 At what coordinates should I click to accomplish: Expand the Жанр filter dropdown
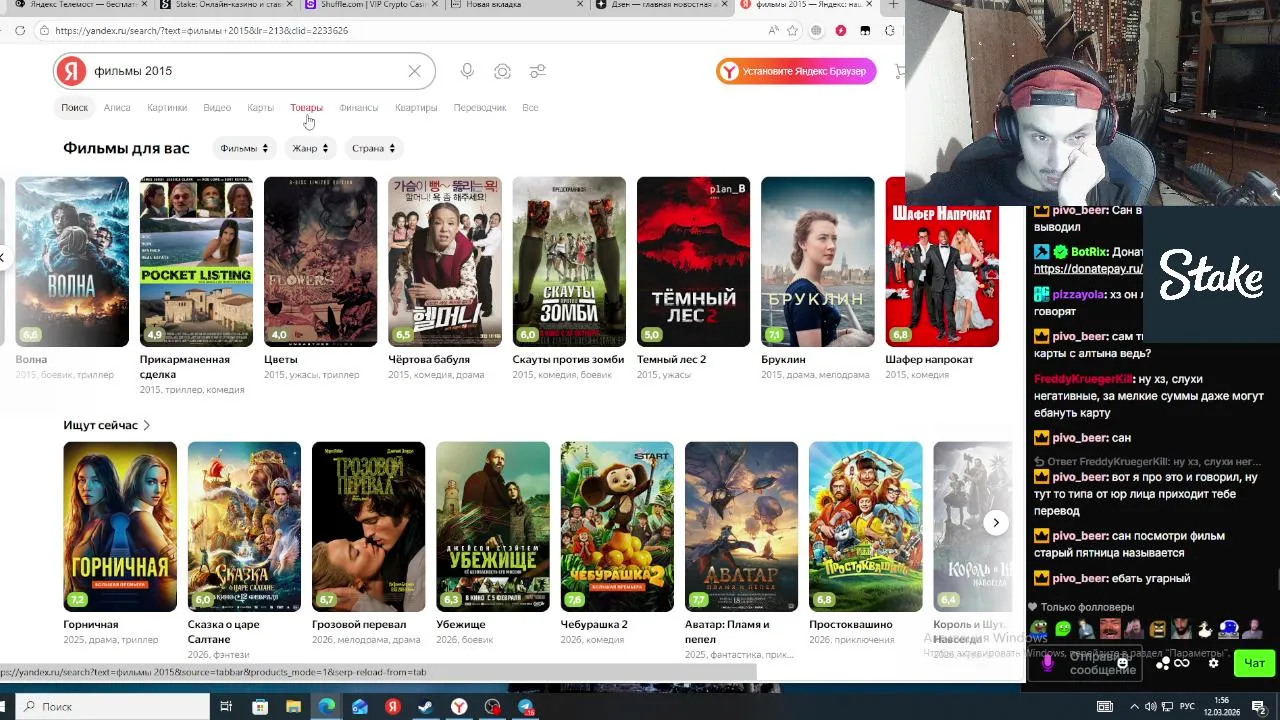[x=310, y=148]
